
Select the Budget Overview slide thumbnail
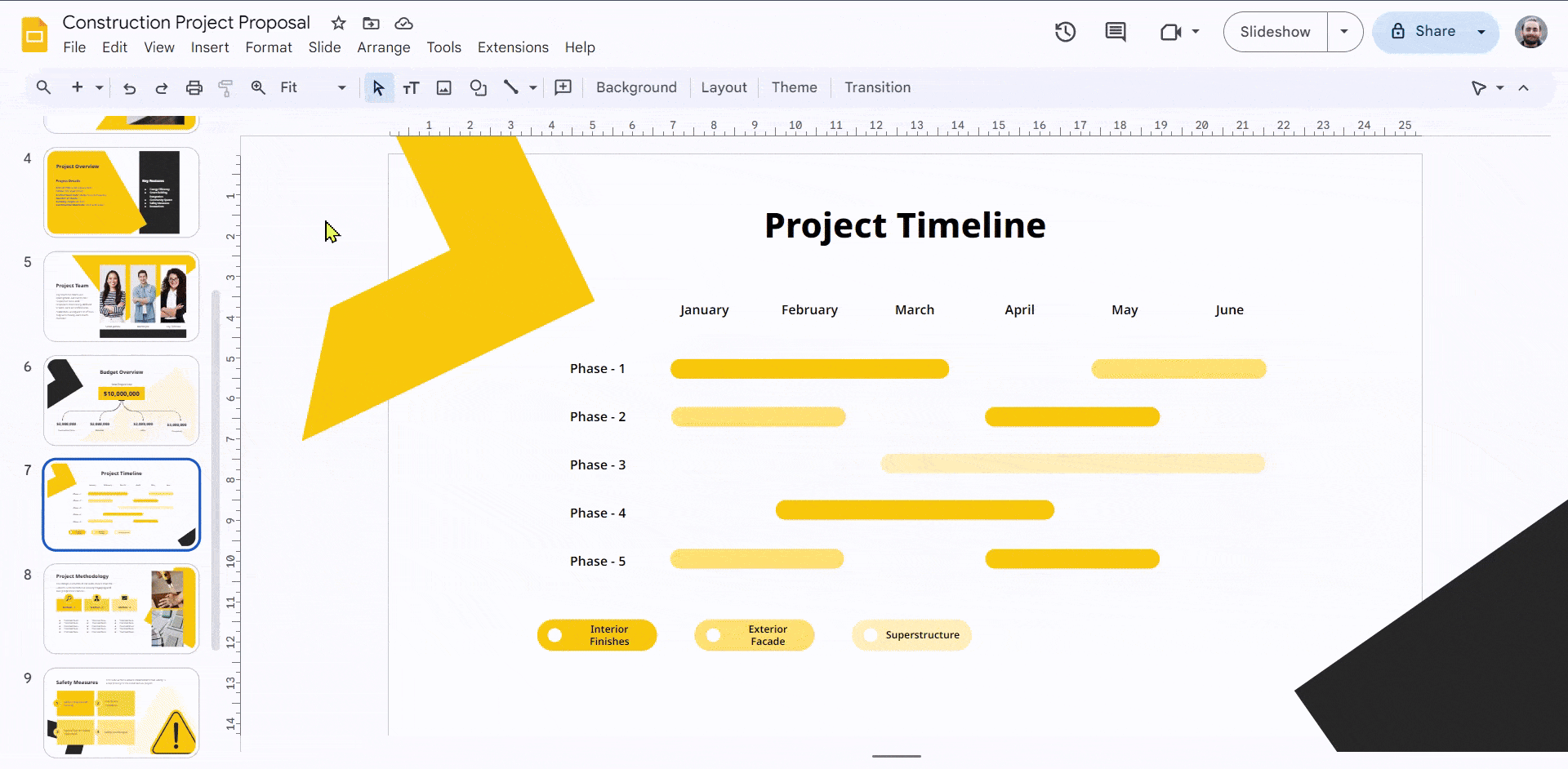pyautogui.click(x=121, y=400)
